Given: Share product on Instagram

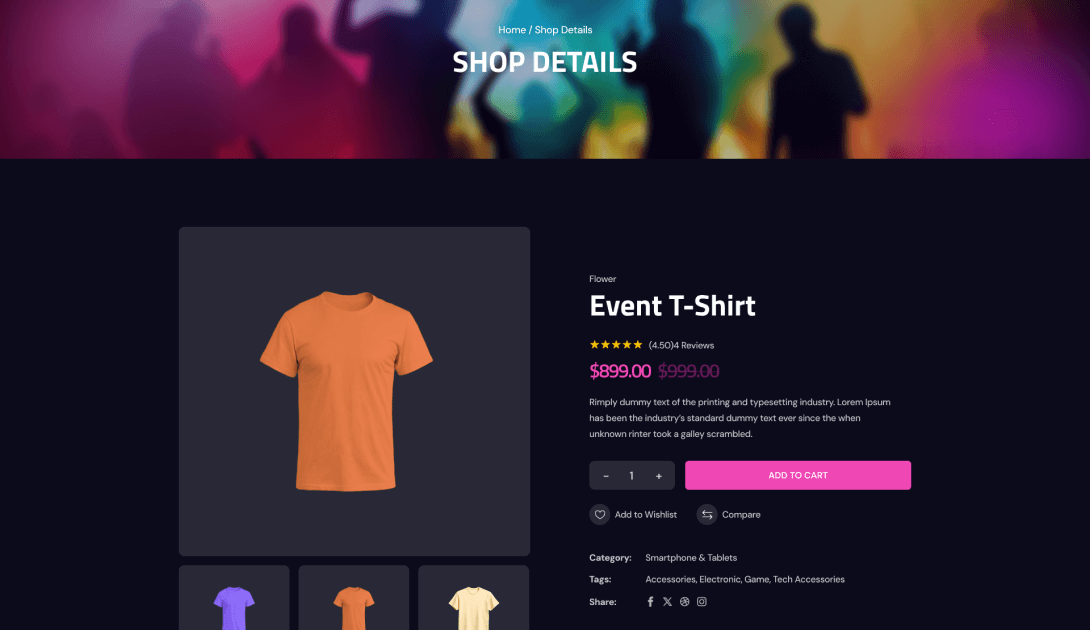Looking at the screenshot, I should tap(702, 601).
